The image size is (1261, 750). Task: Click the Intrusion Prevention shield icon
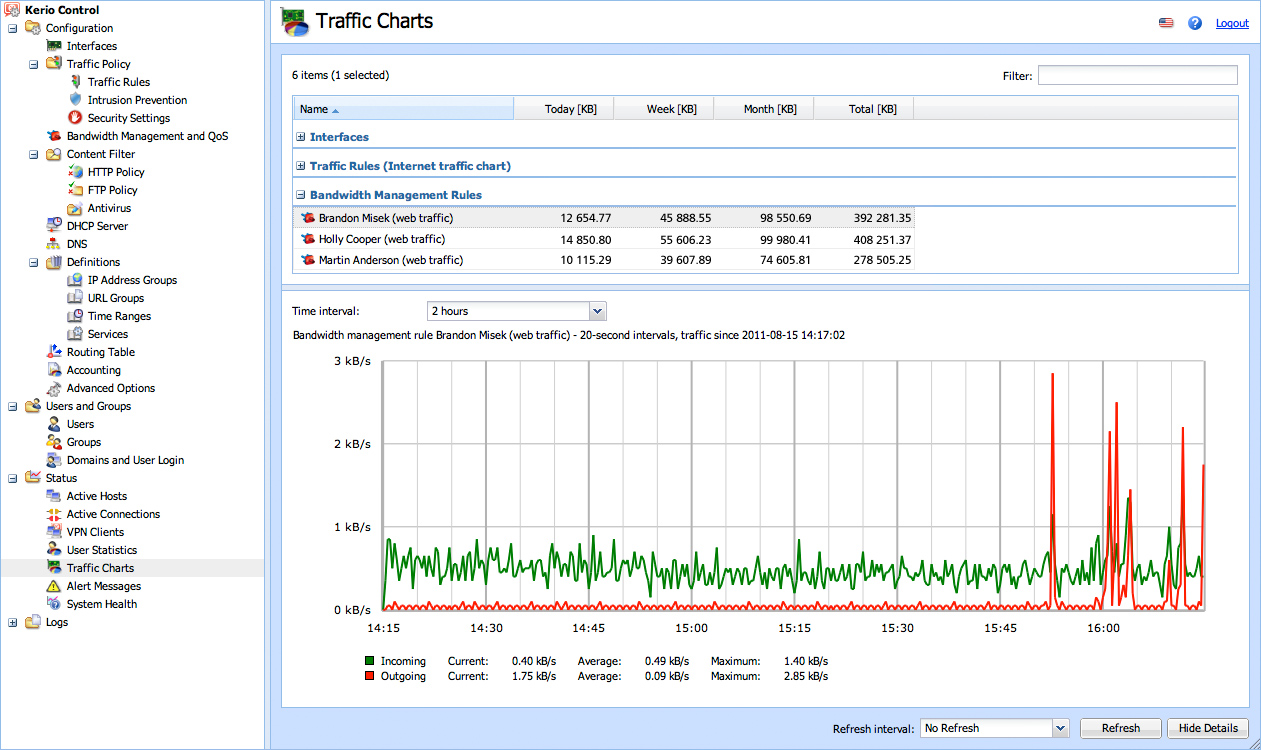point(75,100)
